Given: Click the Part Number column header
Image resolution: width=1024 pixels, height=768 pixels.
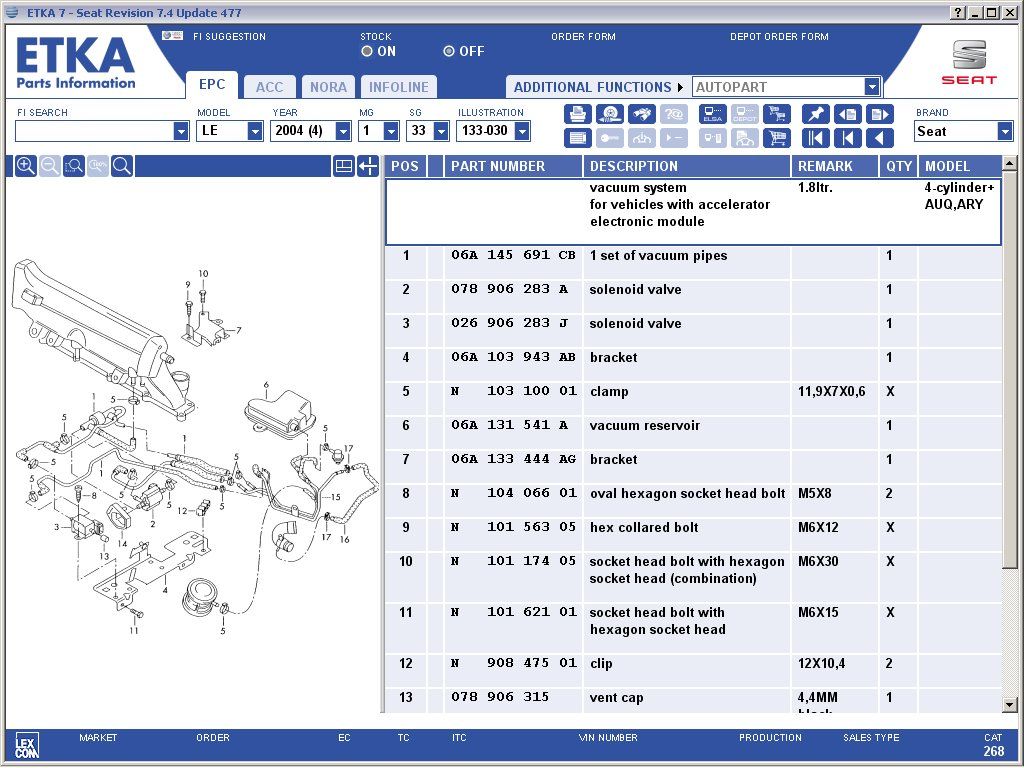Looking at the screenshot, I should [x=513, y=166].
